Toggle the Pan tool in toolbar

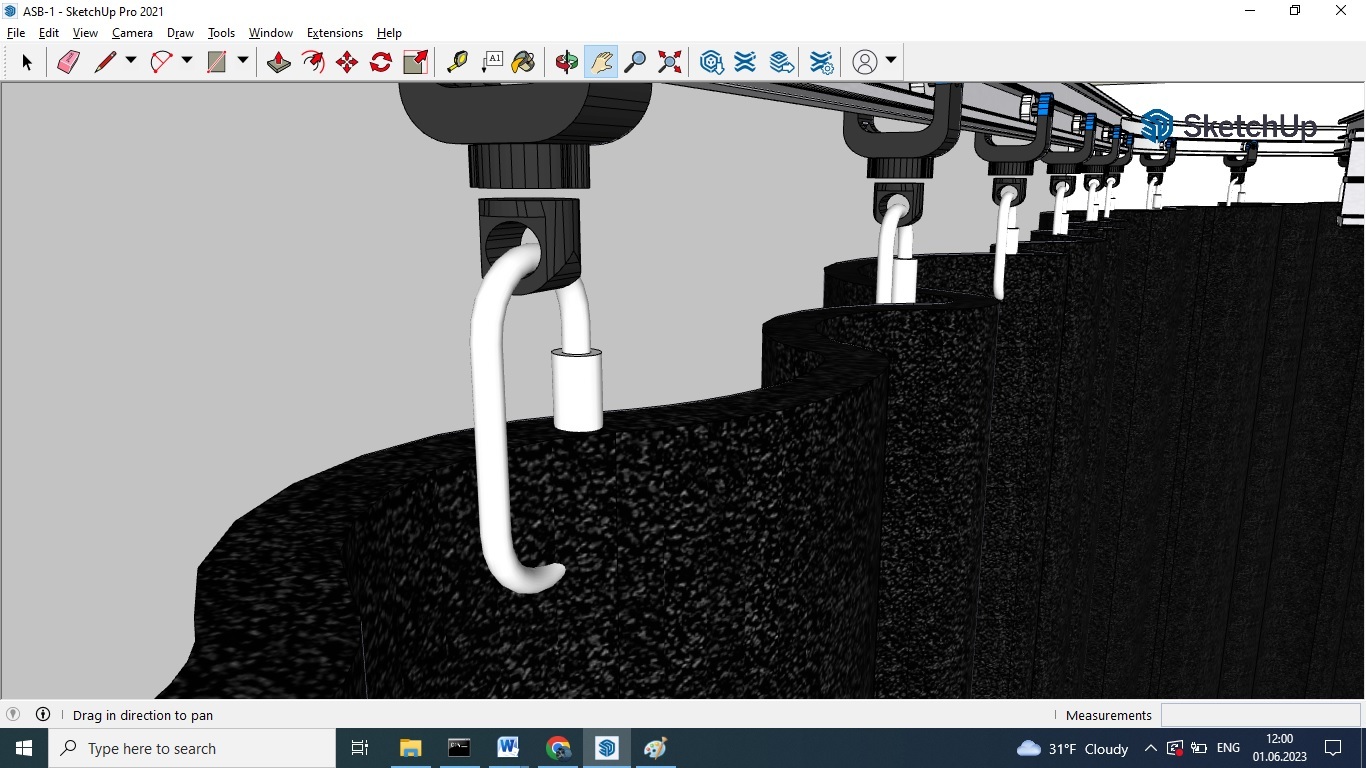pyautogui.click(x=601, y=62)
